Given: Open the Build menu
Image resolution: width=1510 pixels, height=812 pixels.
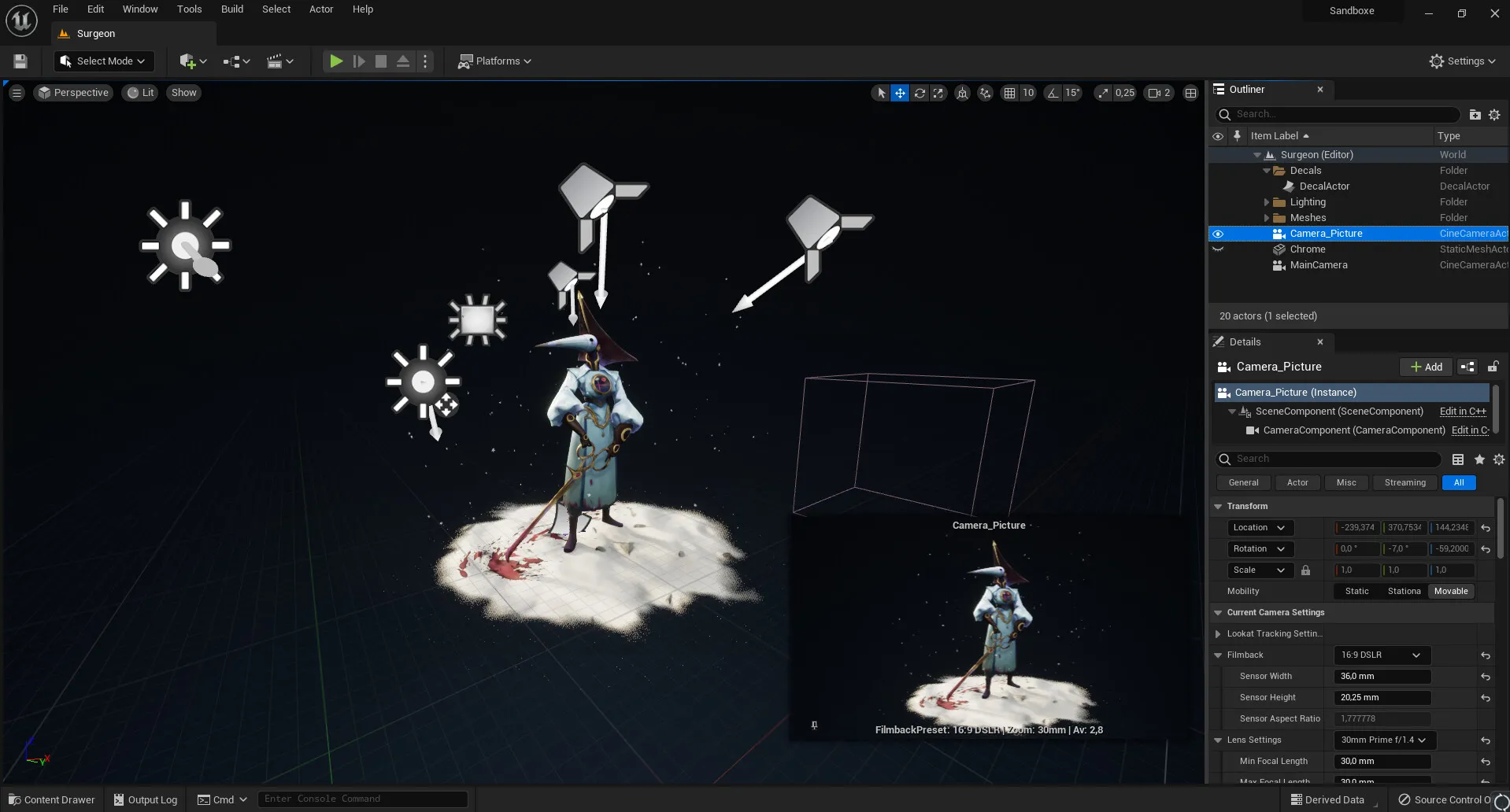Looking at the screenshot, I should point(231,9).
